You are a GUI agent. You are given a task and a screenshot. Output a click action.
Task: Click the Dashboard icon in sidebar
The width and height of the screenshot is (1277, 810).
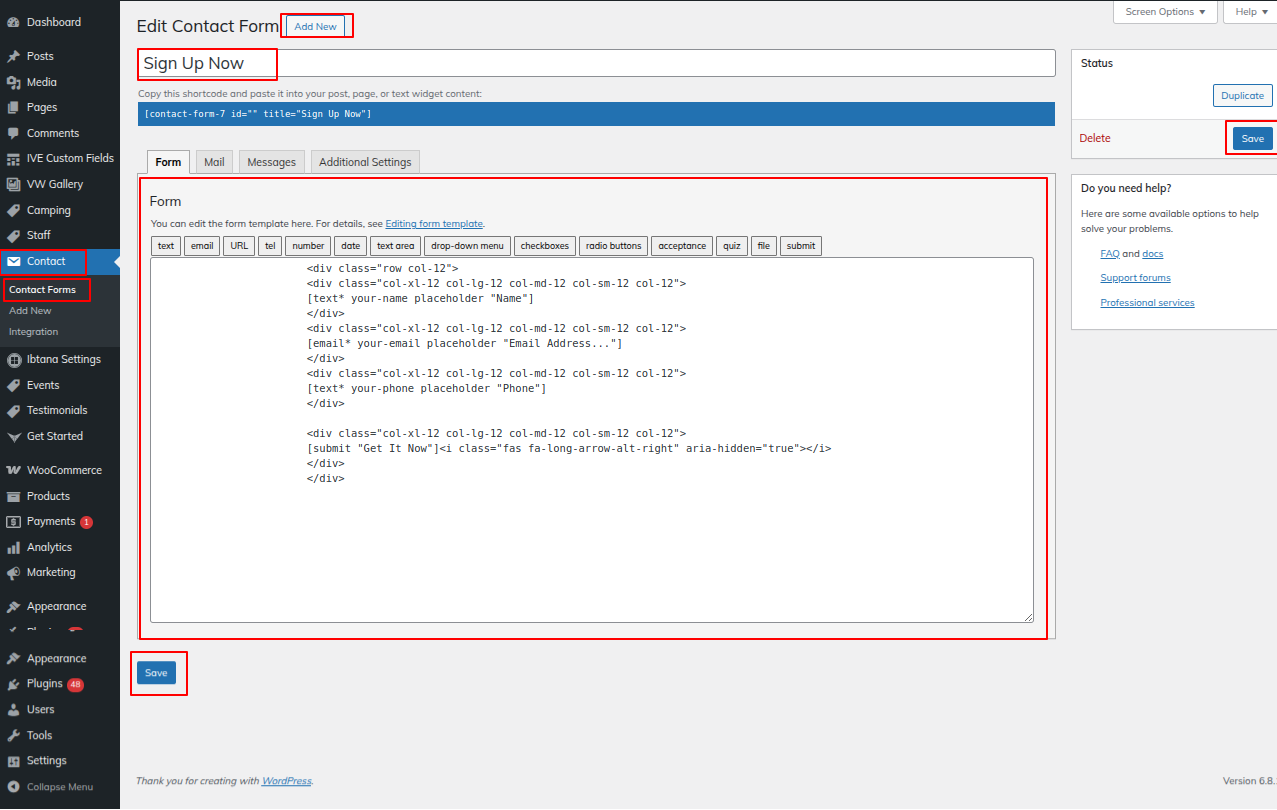[13, 22]
